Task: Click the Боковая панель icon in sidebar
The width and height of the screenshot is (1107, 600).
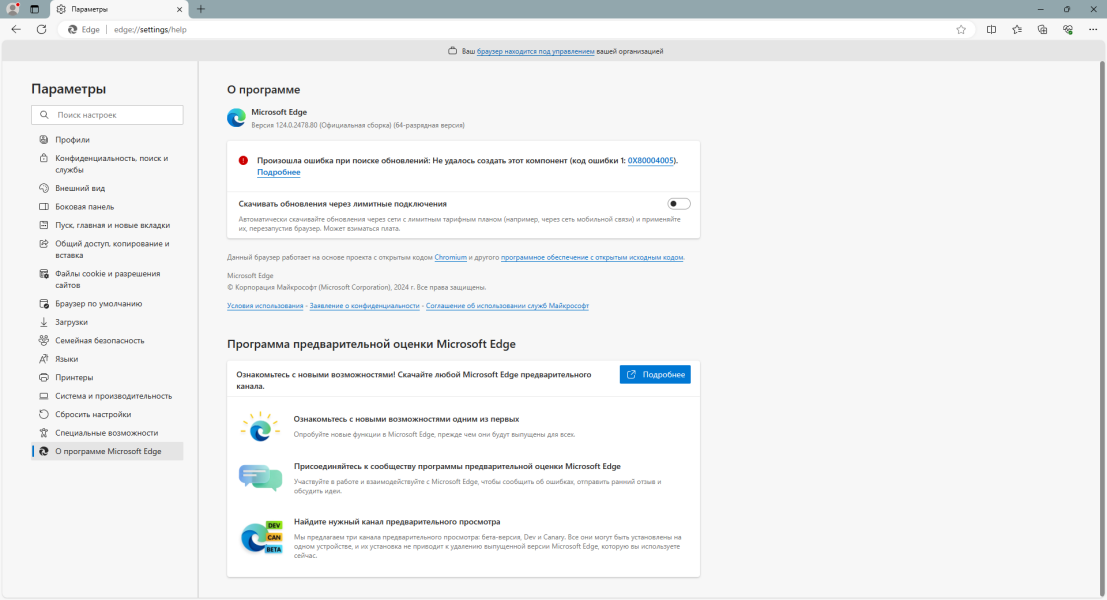Action: pyautogui.click(x=44, y=207)
